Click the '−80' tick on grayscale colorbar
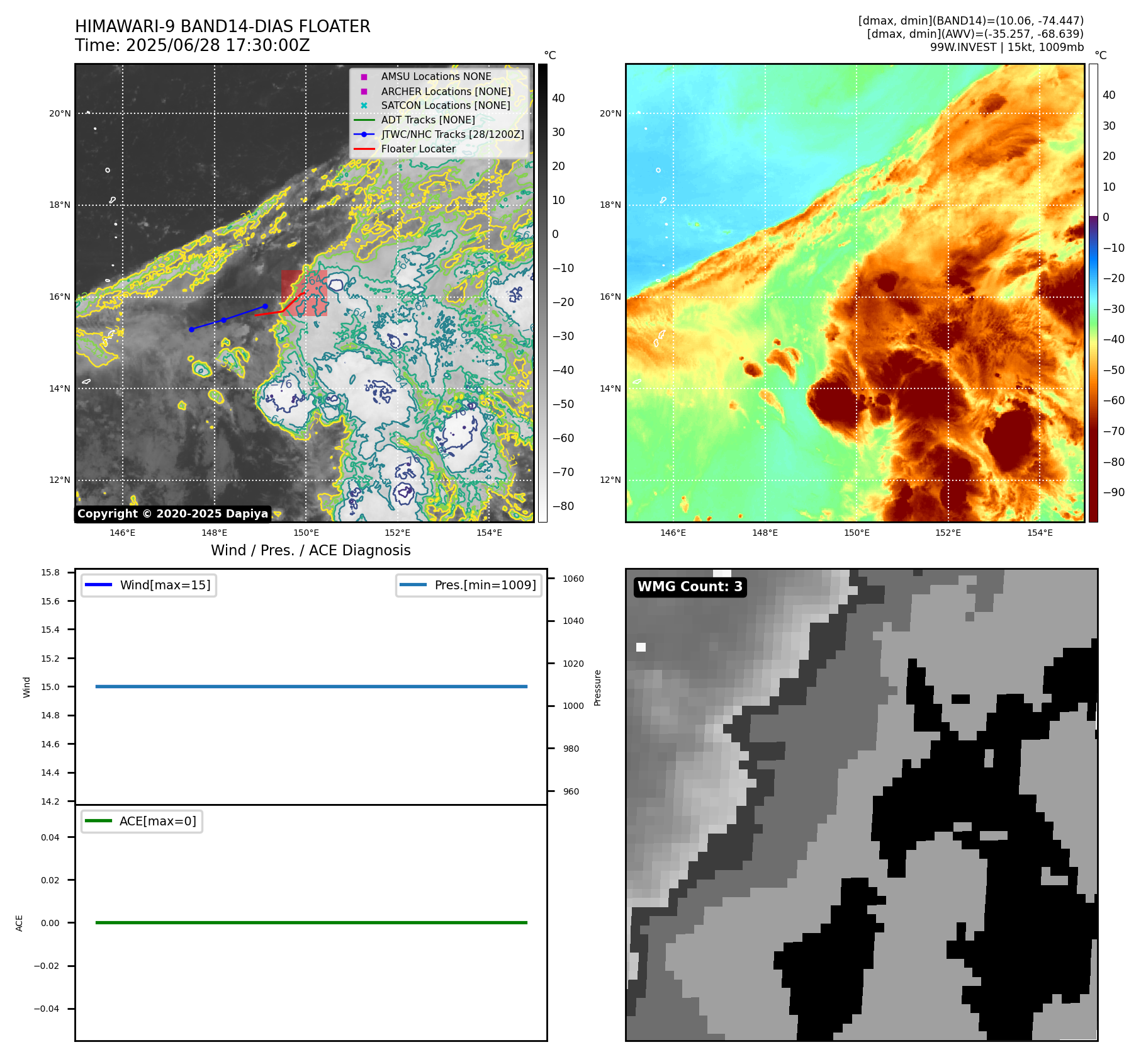Screen dimensions: 1141x1064 (x=563, y=506)
